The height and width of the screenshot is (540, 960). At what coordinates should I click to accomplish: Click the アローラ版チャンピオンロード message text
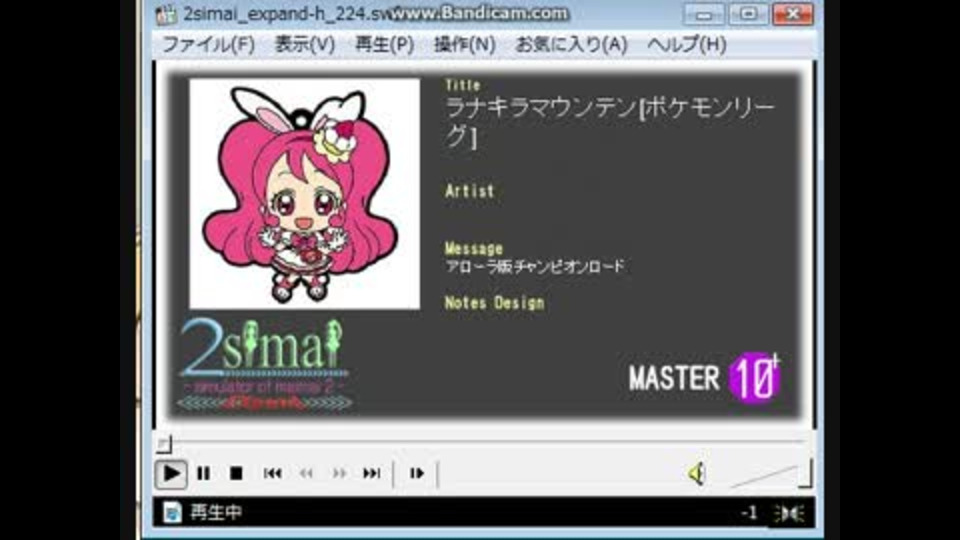coord(534,266)
